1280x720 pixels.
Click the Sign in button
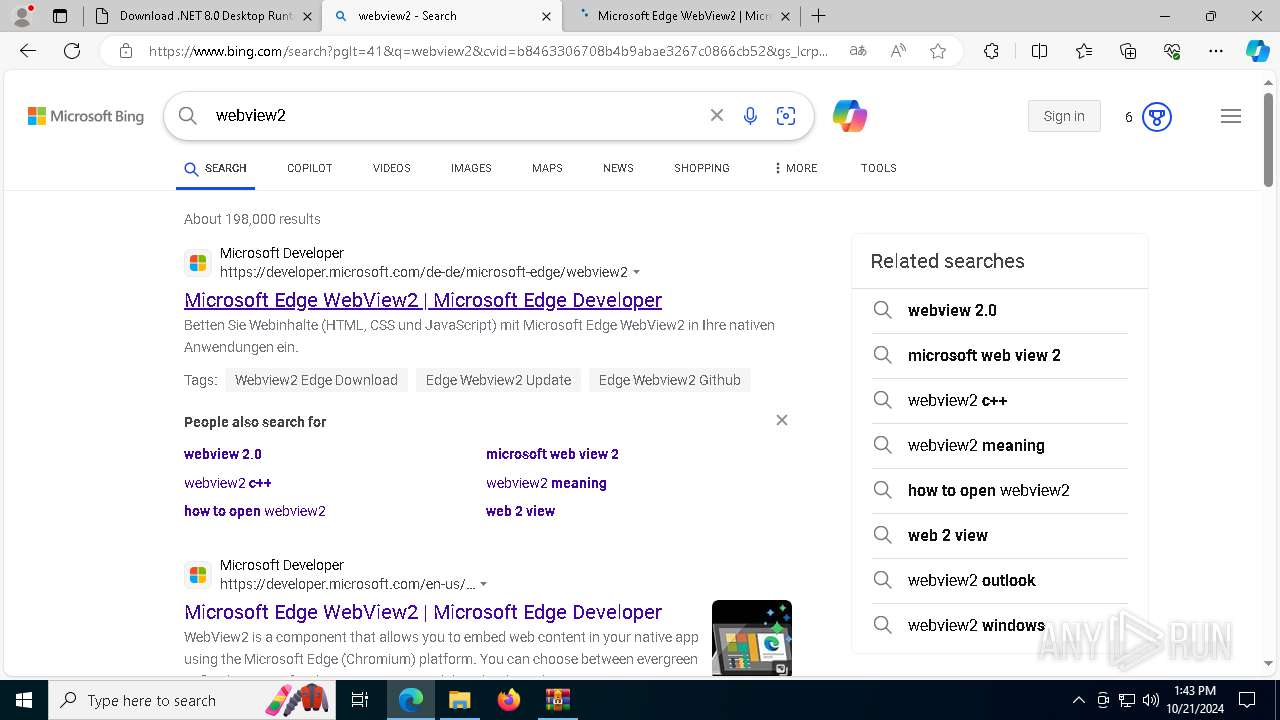(x=1064, y=116)
